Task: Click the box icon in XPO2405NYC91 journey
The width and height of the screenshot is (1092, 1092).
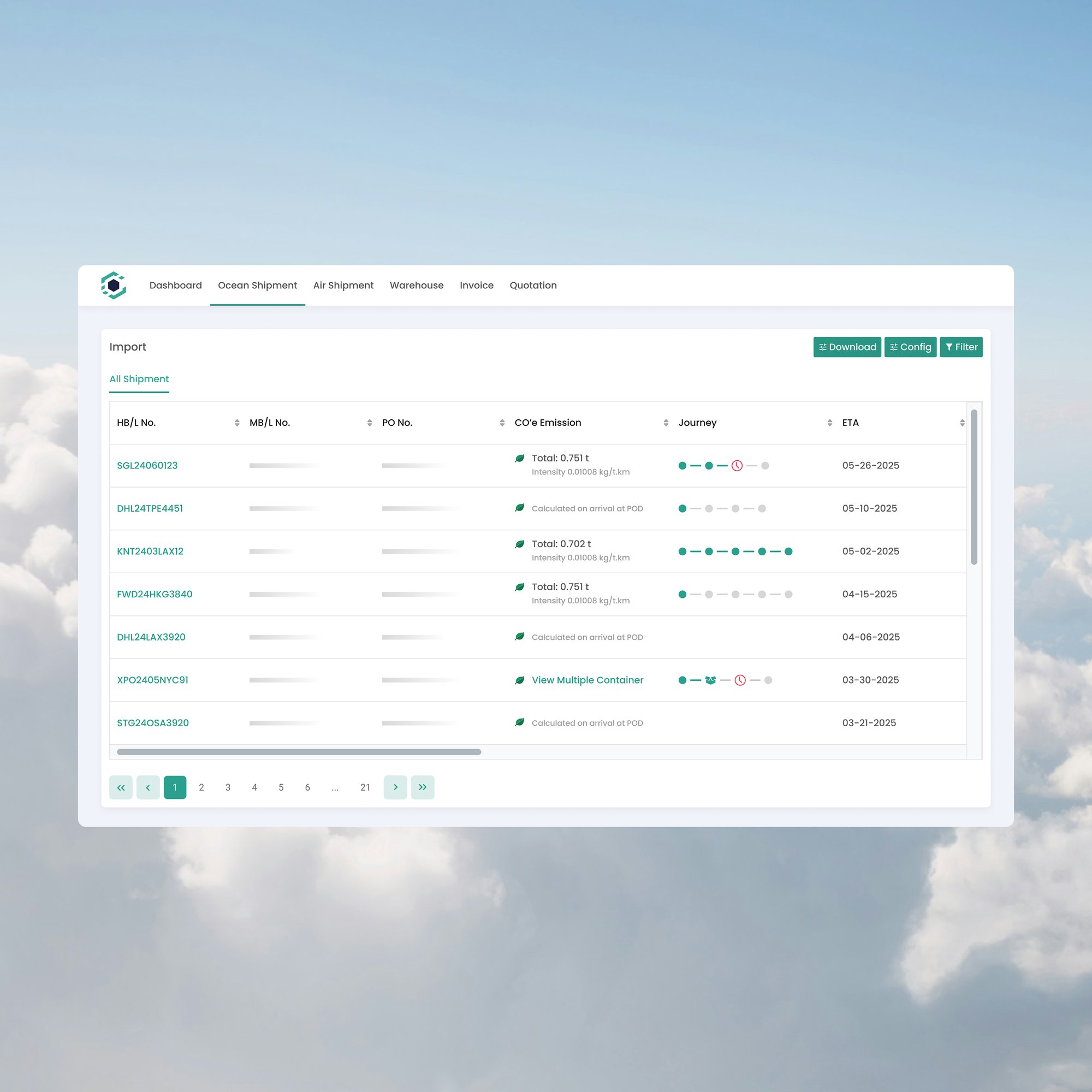Action: pyautogui.click(x=710, y=680)
